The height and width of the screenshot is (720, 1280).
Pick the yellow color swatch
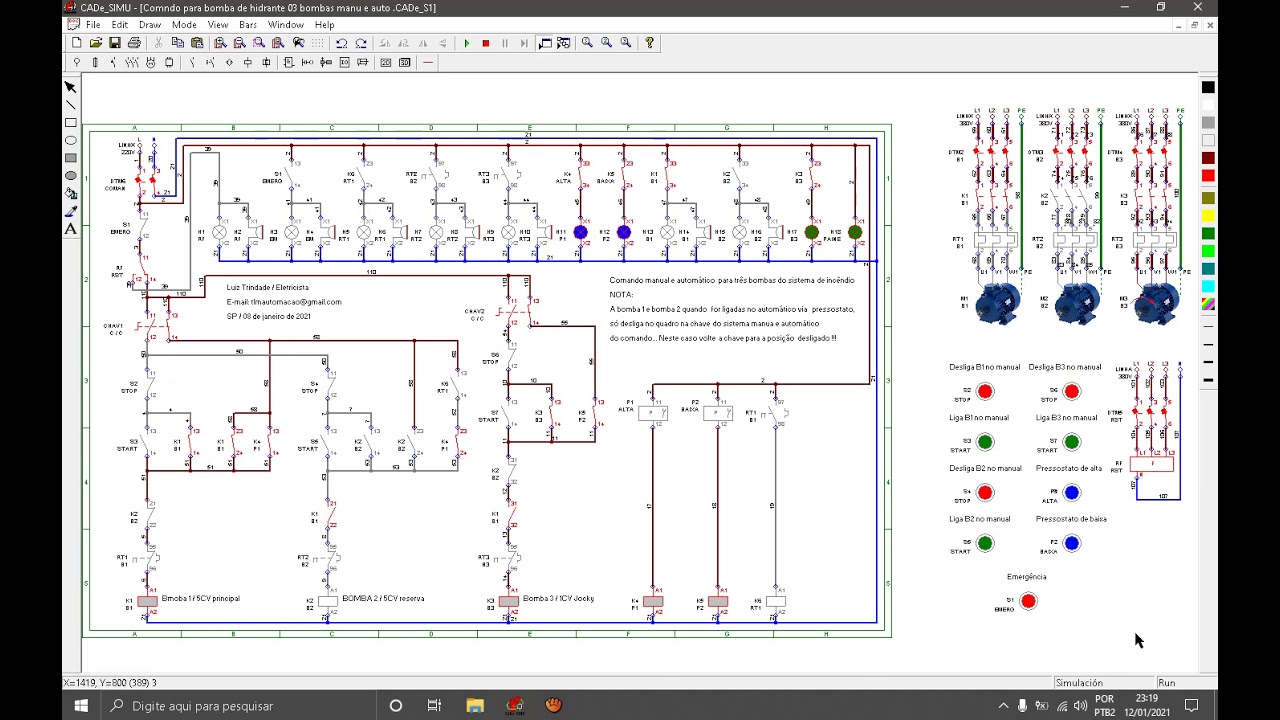pos(1208,215)
